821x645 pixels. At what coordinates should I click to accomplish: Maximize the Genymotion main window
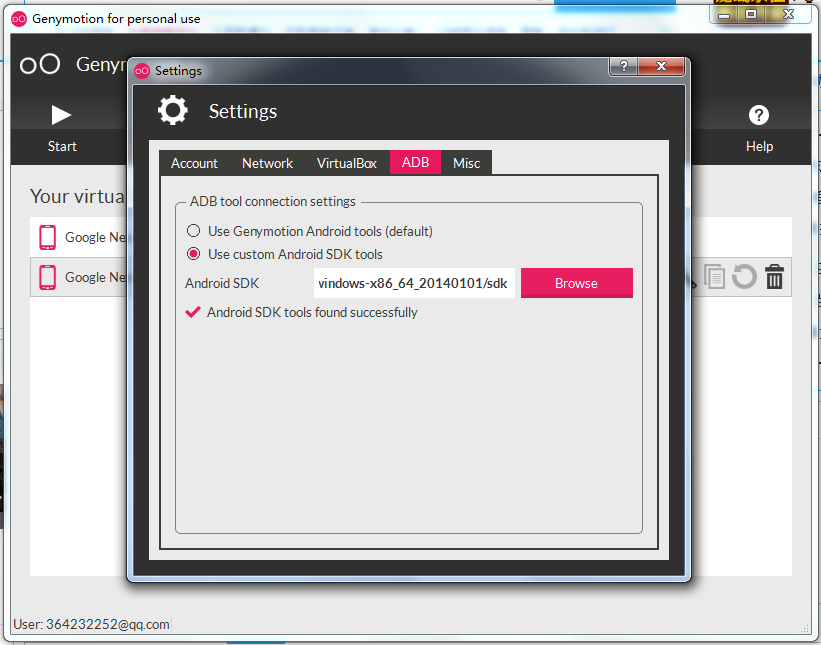(x=751, y=15)
